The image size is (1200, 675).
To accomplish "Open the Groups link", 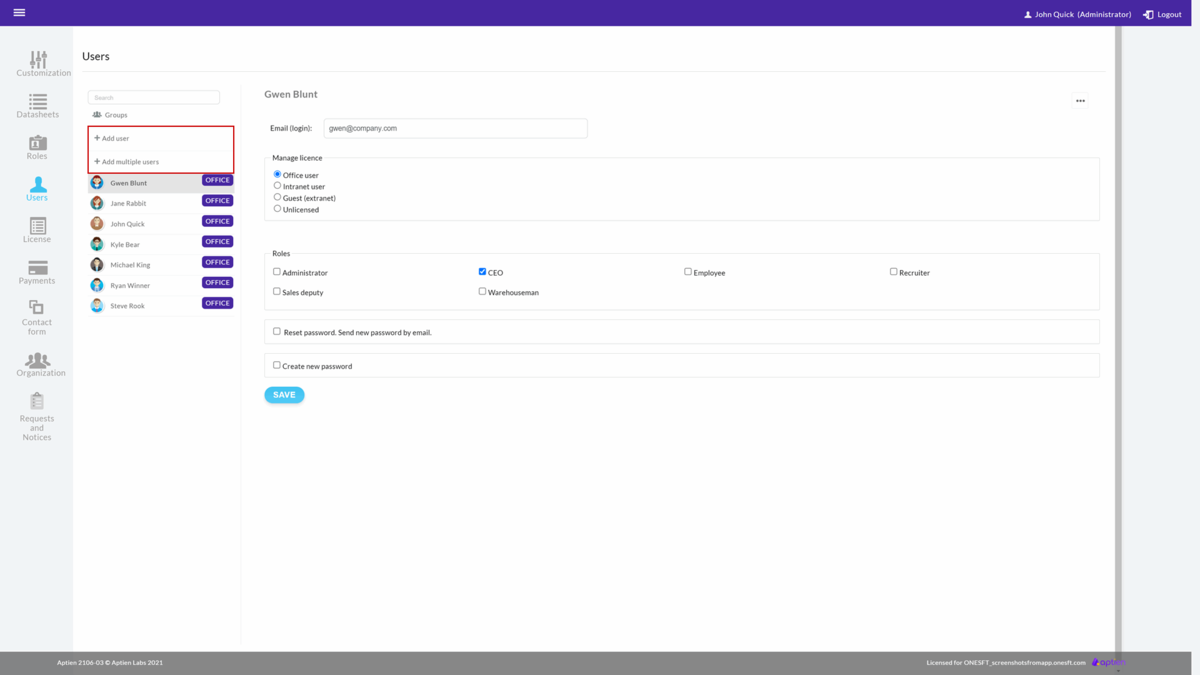I will 116,115.
